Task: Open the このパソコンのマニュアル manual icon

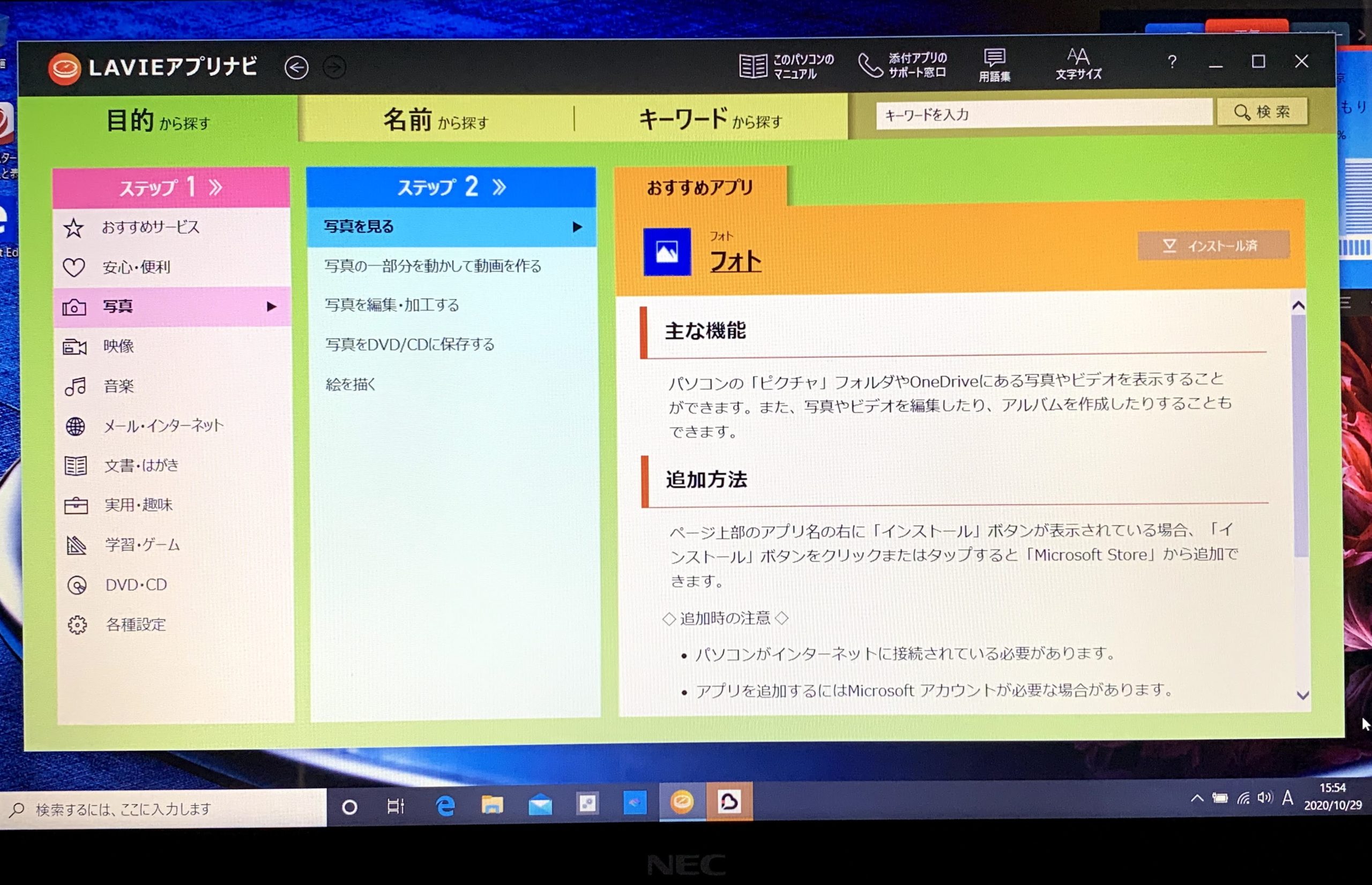Action: coord(754,65)
